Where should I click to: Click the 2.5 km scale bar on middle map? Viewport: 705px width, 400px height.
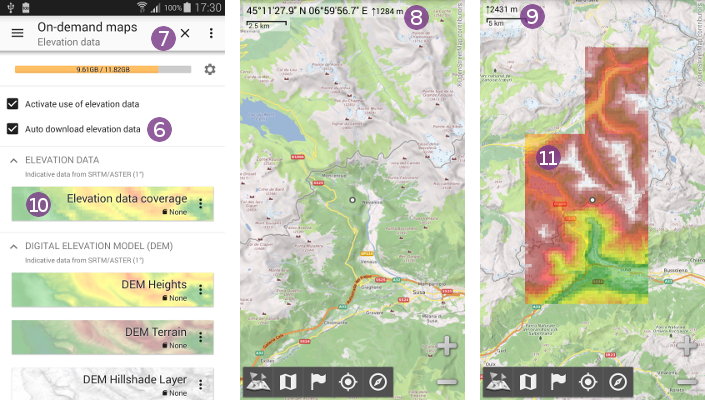point(266,25)
